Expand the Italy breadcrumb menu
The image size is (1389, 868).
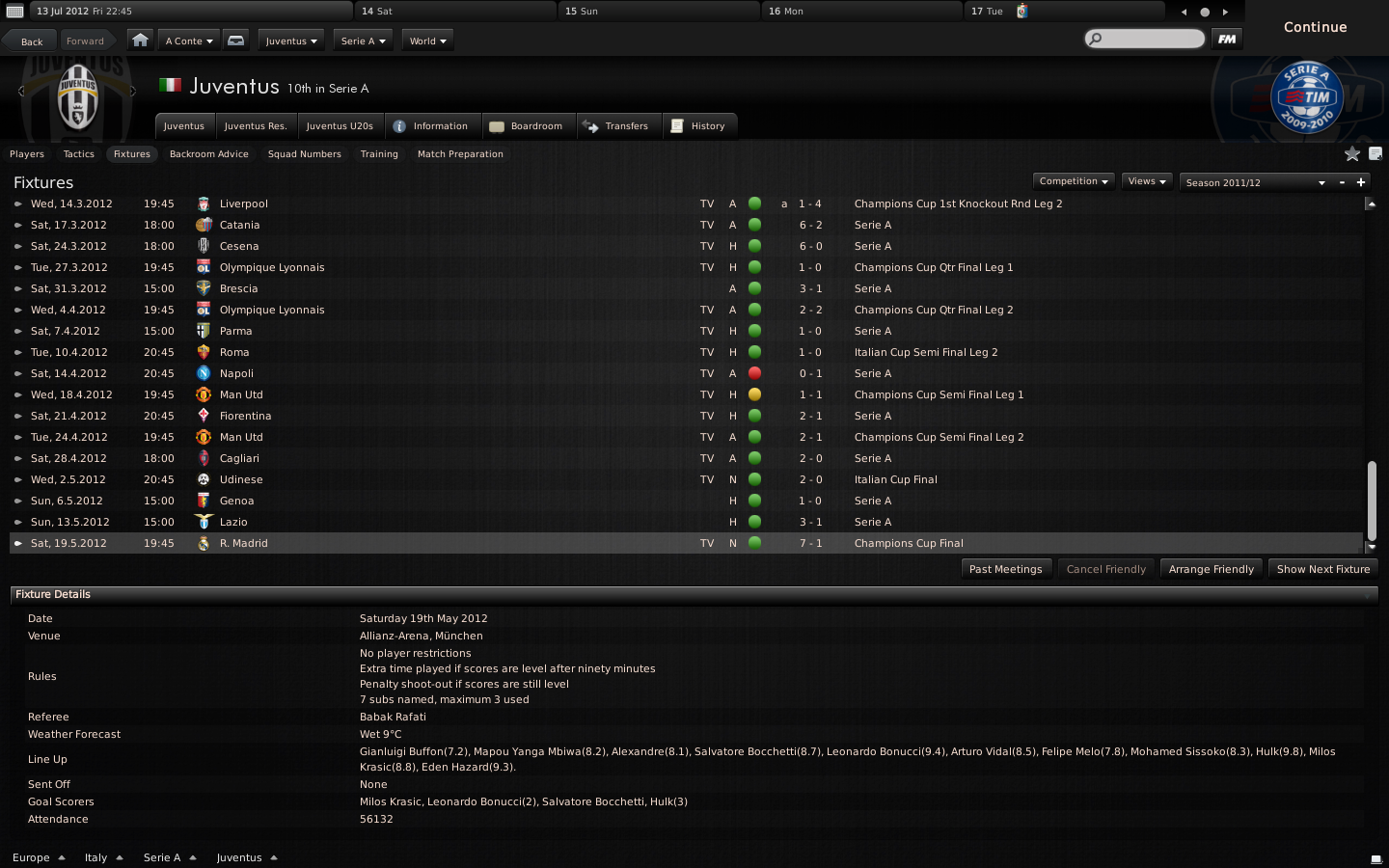click(x=104, y=857)
